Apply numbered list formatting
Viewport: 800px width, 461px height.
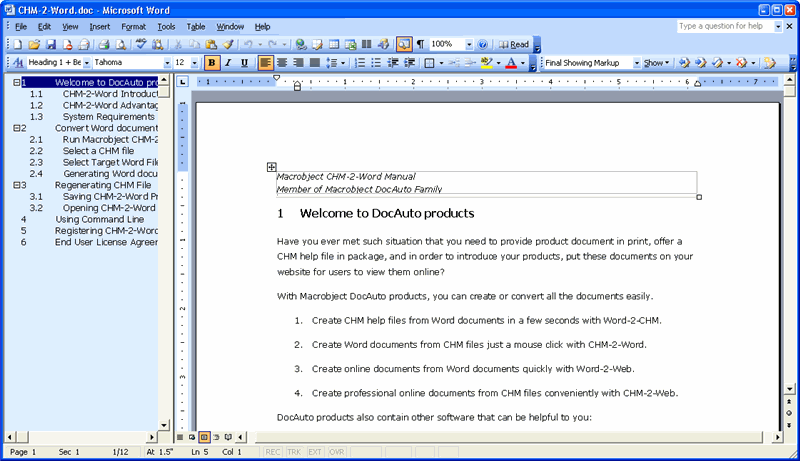click(360, 63)
